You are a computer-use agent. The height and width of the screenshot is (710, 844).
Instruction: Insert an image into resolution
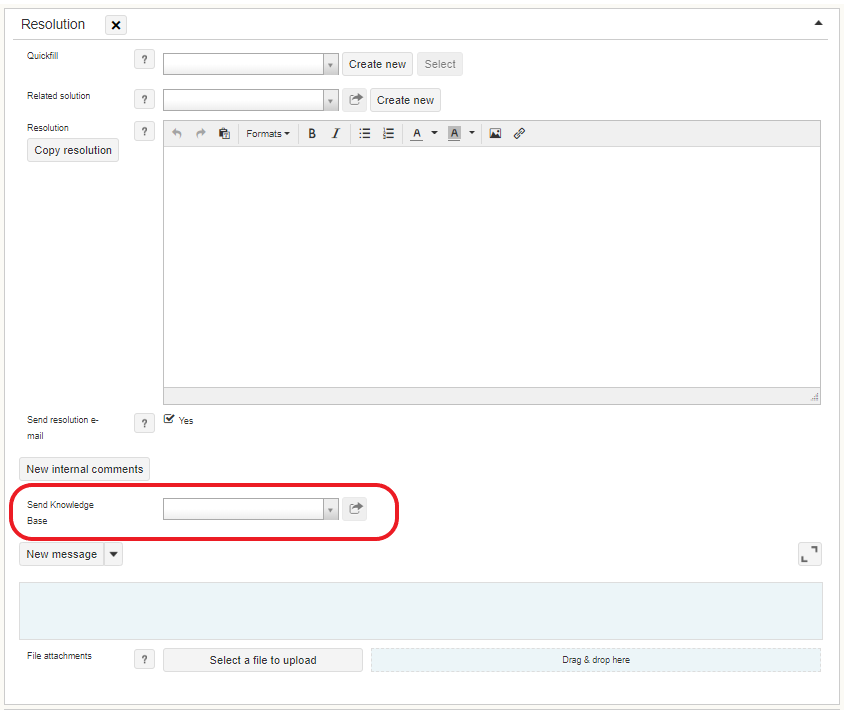(x=495, y=133)
